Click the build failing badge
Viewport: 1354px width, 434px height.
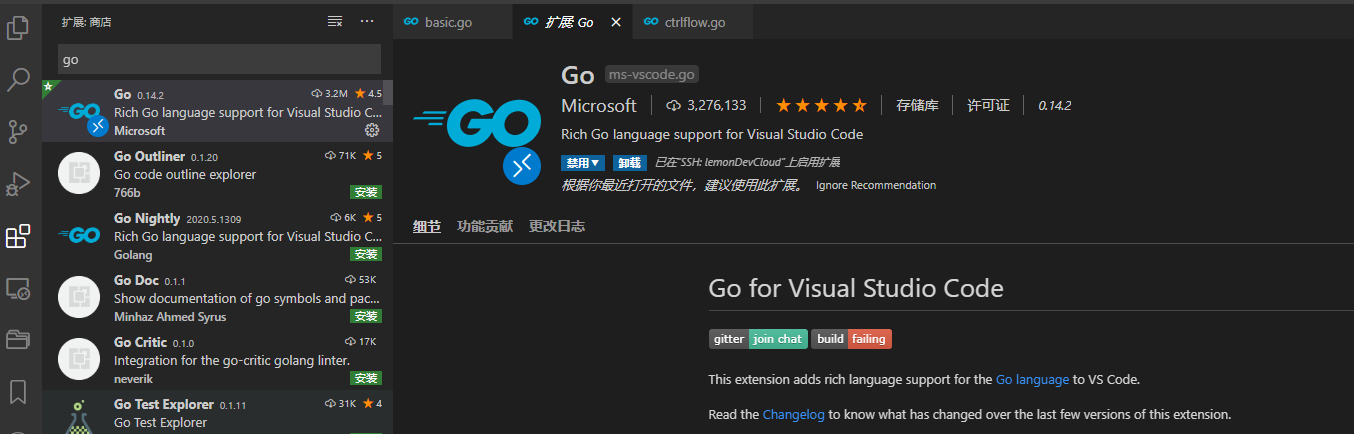coord(851,339)
